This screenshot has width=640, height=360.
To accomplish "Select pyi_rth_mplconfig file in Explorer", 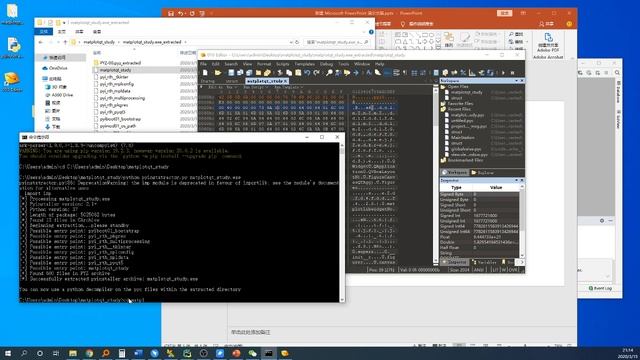I will pyautogui.click(x=116, y=84).
